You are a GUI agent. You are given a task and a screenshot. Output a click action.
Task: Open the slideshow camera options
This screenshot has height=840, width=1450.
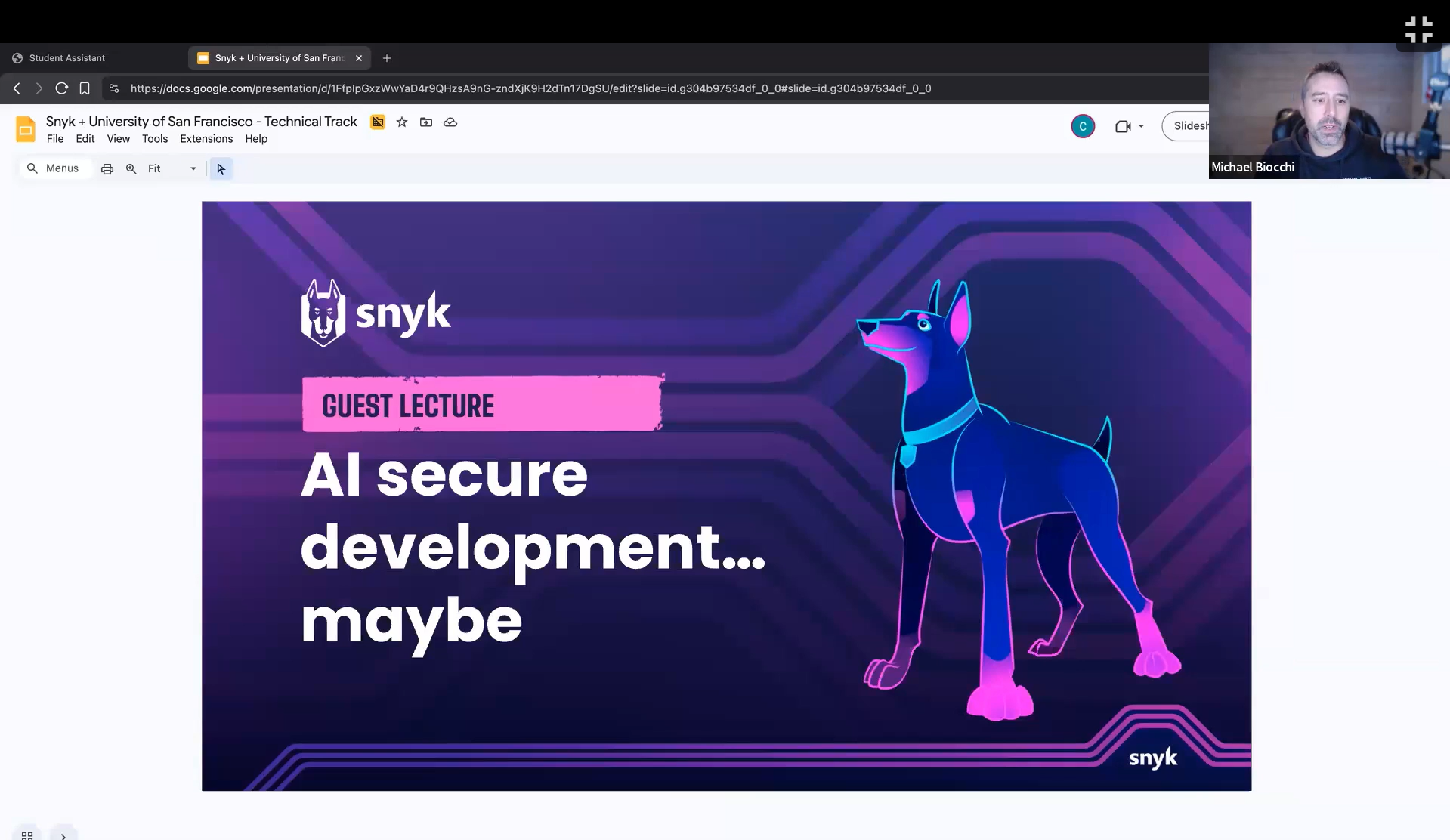click(x=1123, y=126)
